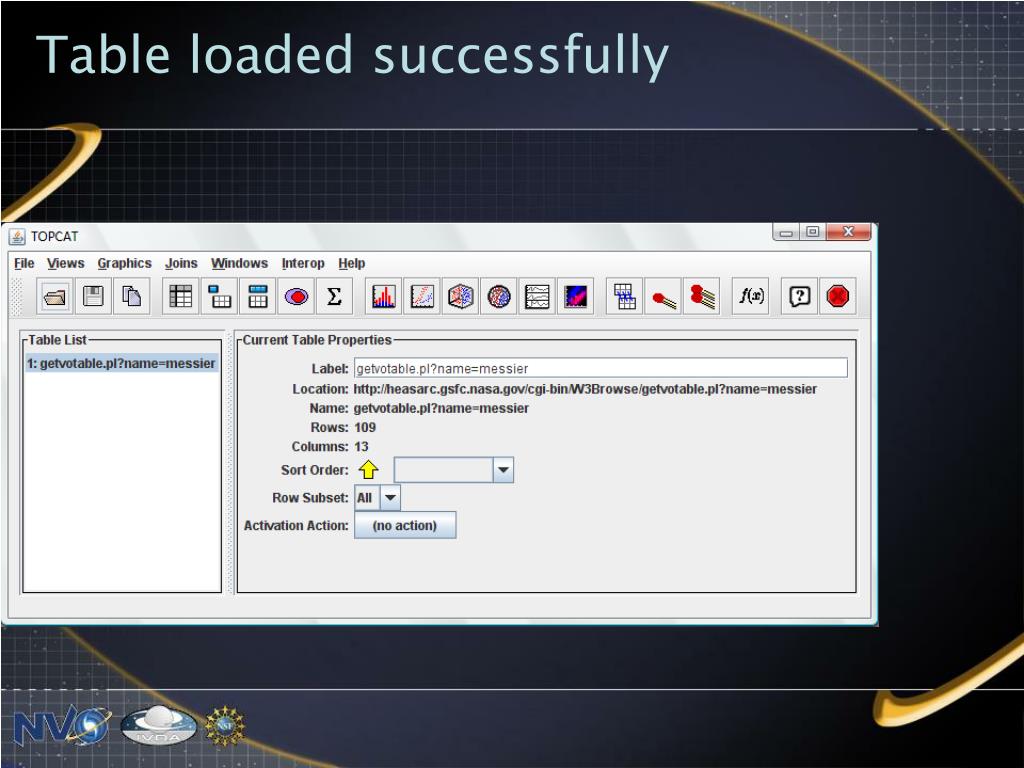Open the Help menu
This screenshot has height=768, width=1024.
click(351, 263)
